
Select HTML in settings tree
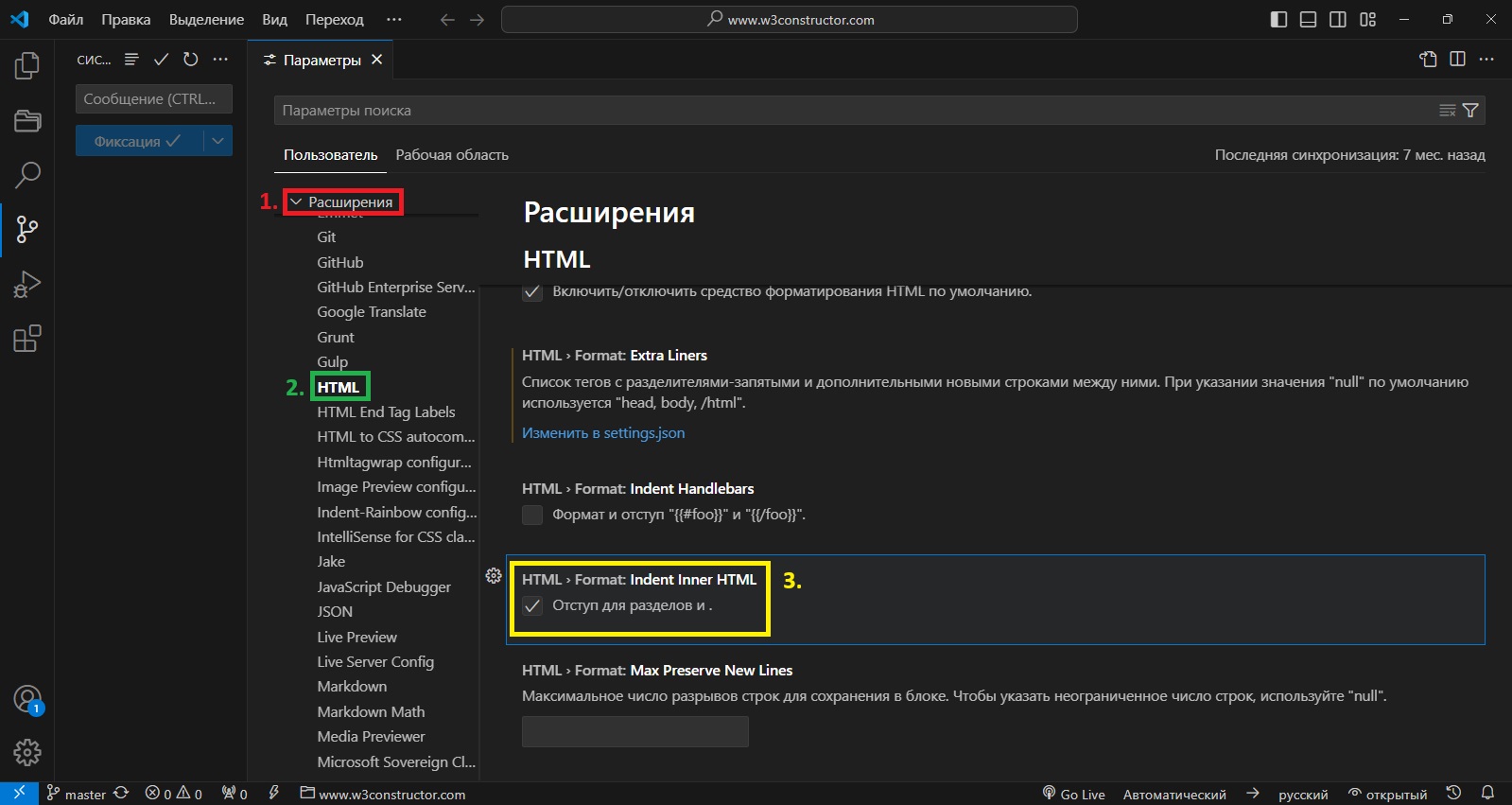[339, 387]
